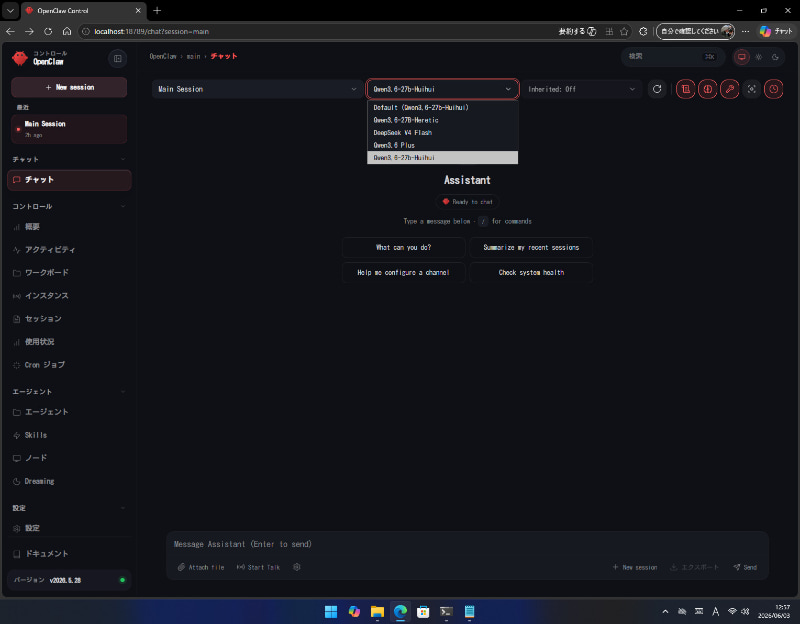Switch to light theme sun icon
Viewport: 800px width, 624px height.
[759, 57]
